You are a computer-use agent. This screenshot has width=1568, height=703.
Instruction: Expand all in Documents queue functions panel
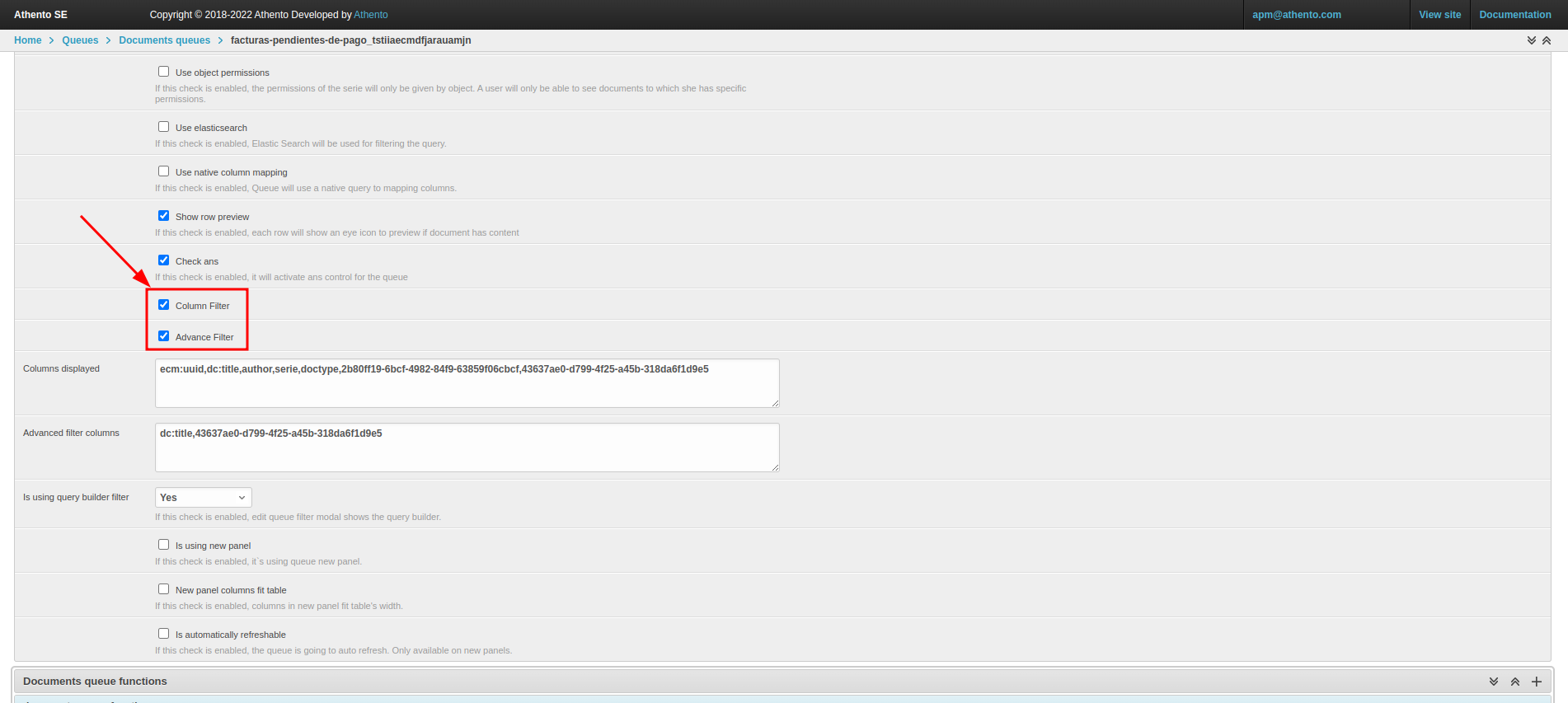(1493, 682)
